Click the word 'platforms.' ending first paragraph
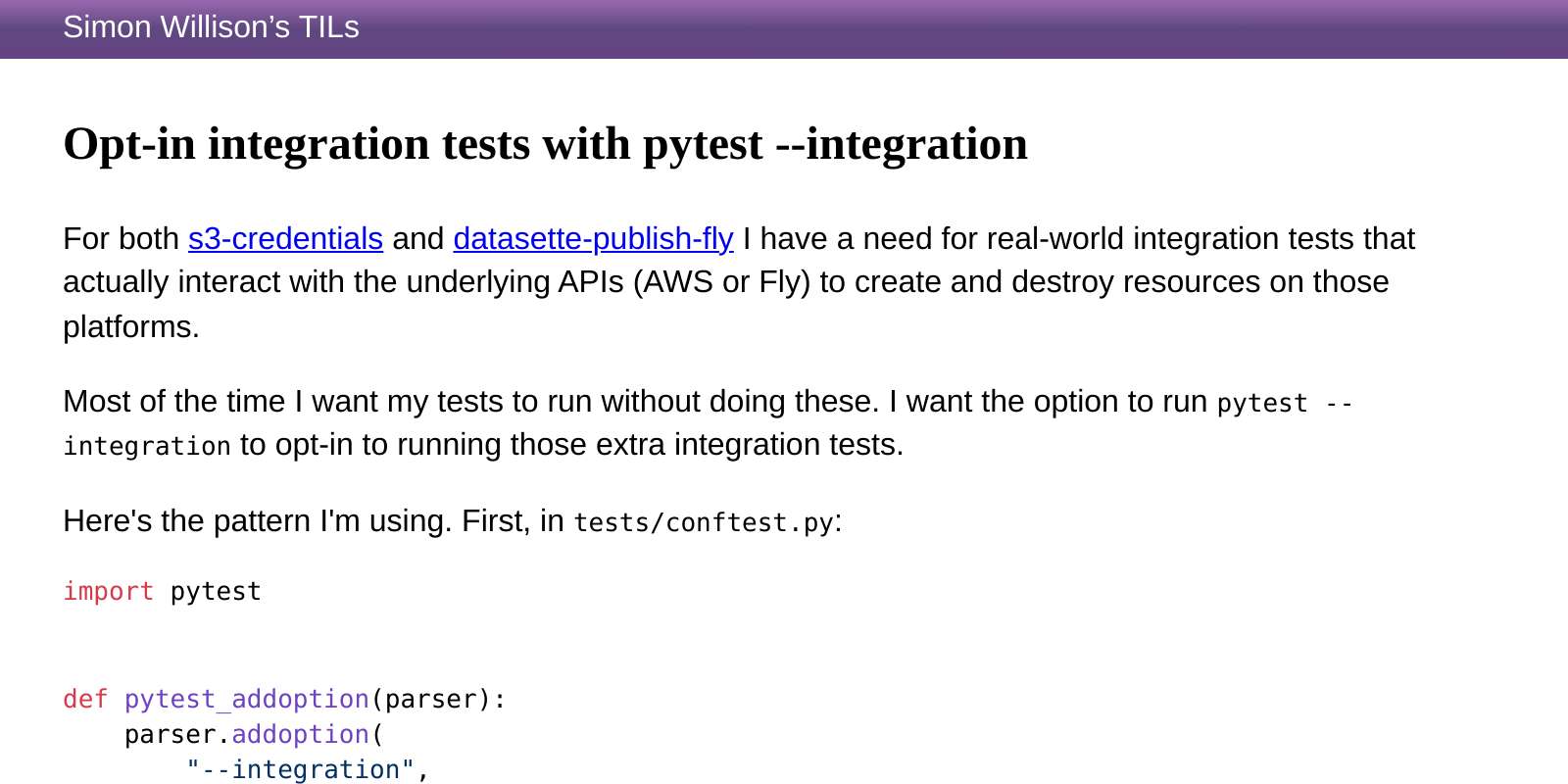The width and height of the screenshot is (1568, 784). [x=131, y=327]
